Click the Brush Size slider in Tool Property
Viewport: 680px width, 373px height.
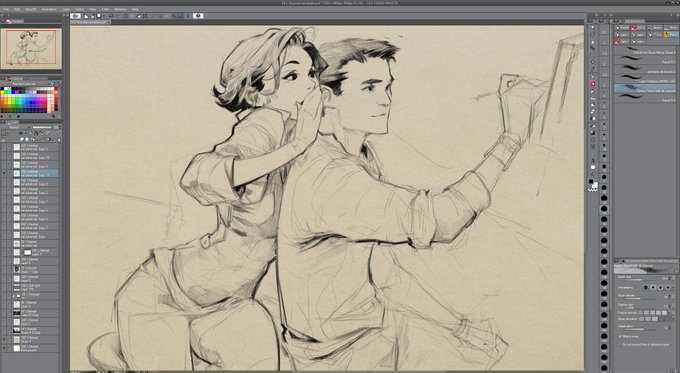(639, 279)
